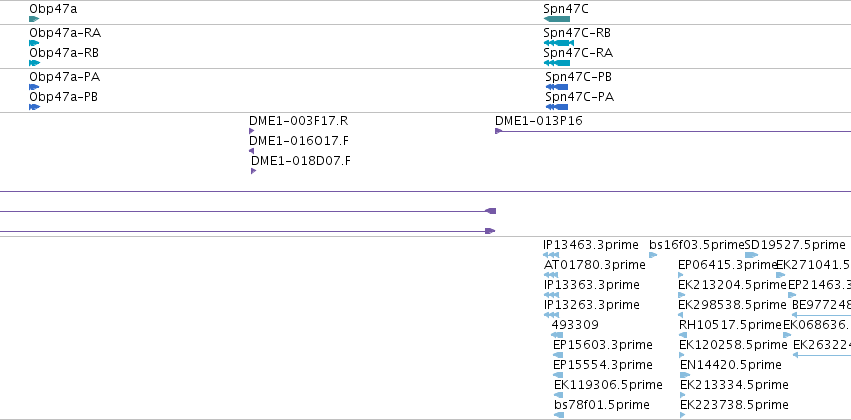
Task: Select the EK068636 EST glyph
Action: point(787,335)
